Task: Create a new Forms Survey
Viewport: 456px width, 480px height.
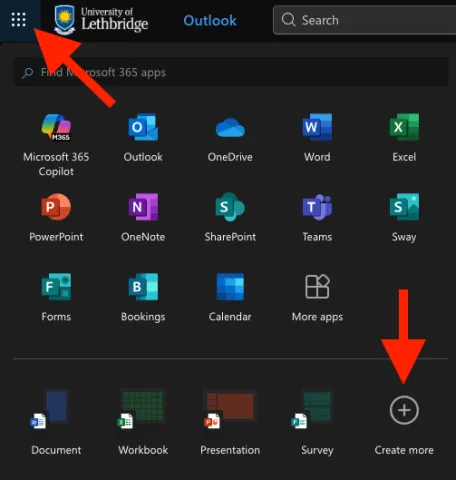Action: point(317,423)
